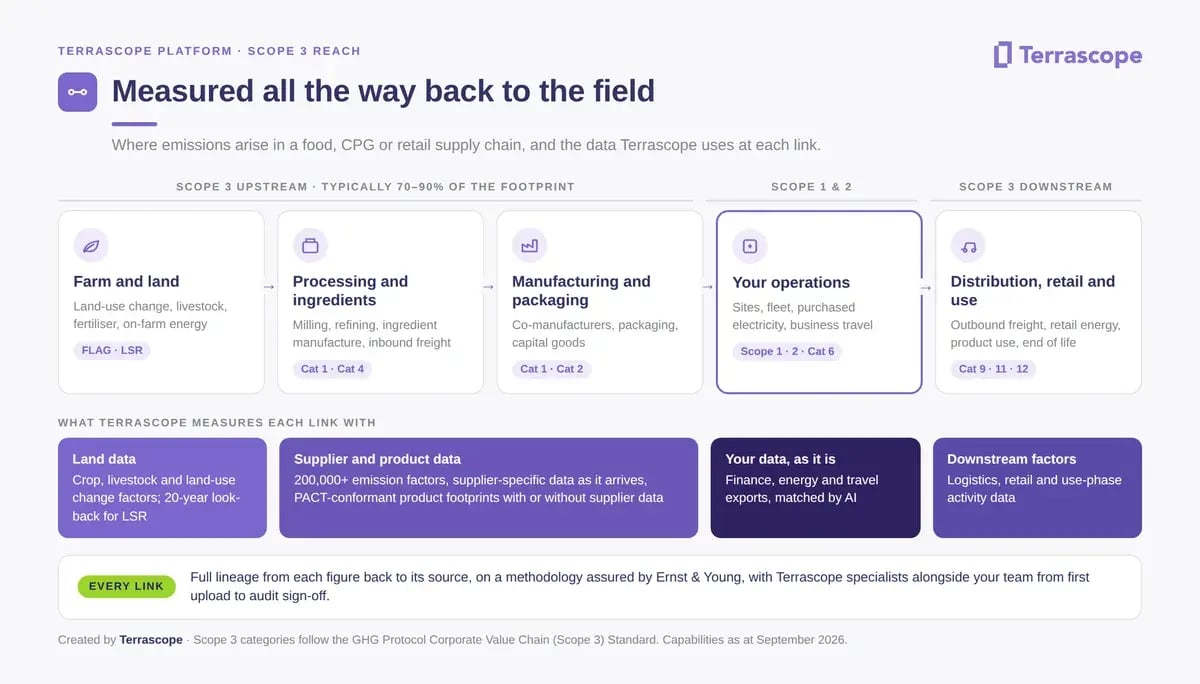Click the purple chain-link icon beside the title
This screenshot has width=1200, height=684.
click(x=77, y=92)
